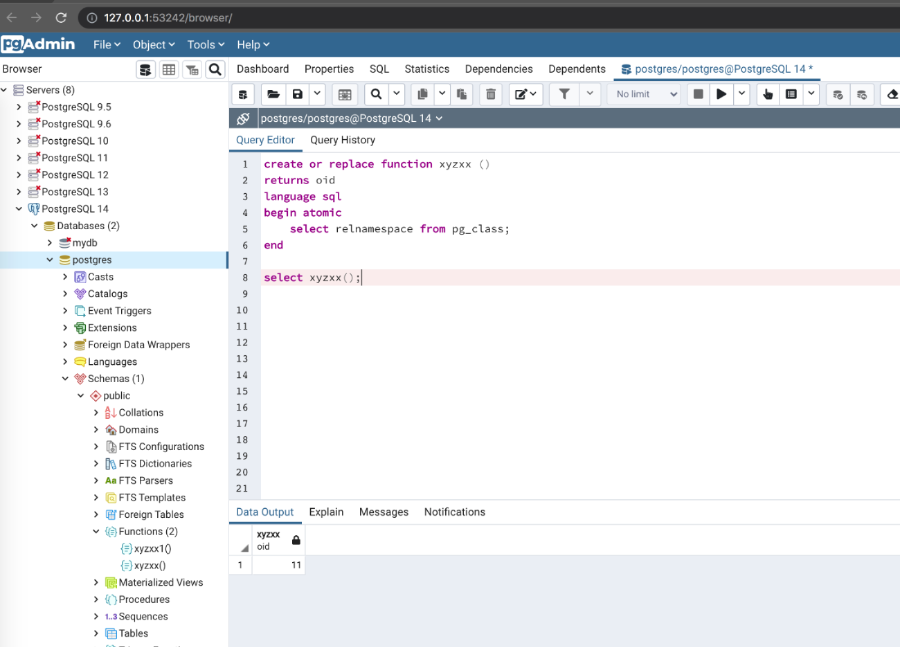Image resolution: width=900 pixels, height=647 pixels.
Task: Click the browser back button
Action: click(14, 16)
